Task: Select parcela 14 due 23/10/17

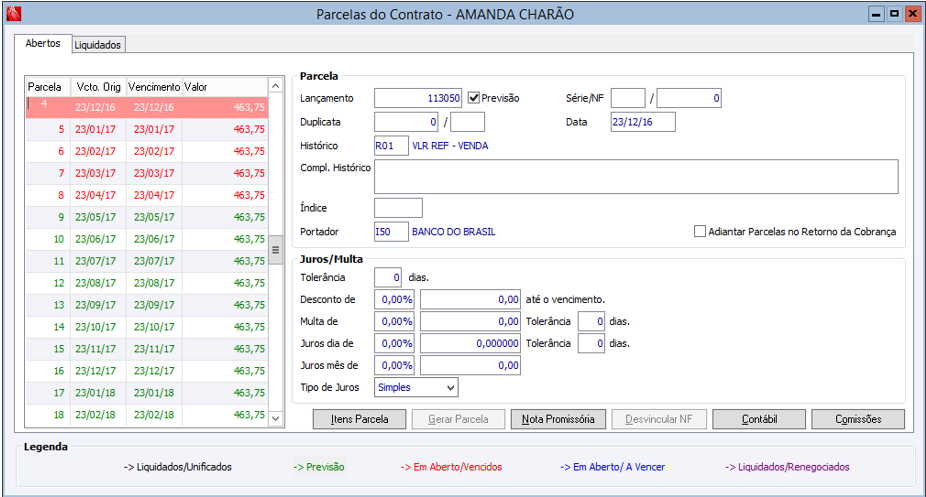Action: (147, 327)
